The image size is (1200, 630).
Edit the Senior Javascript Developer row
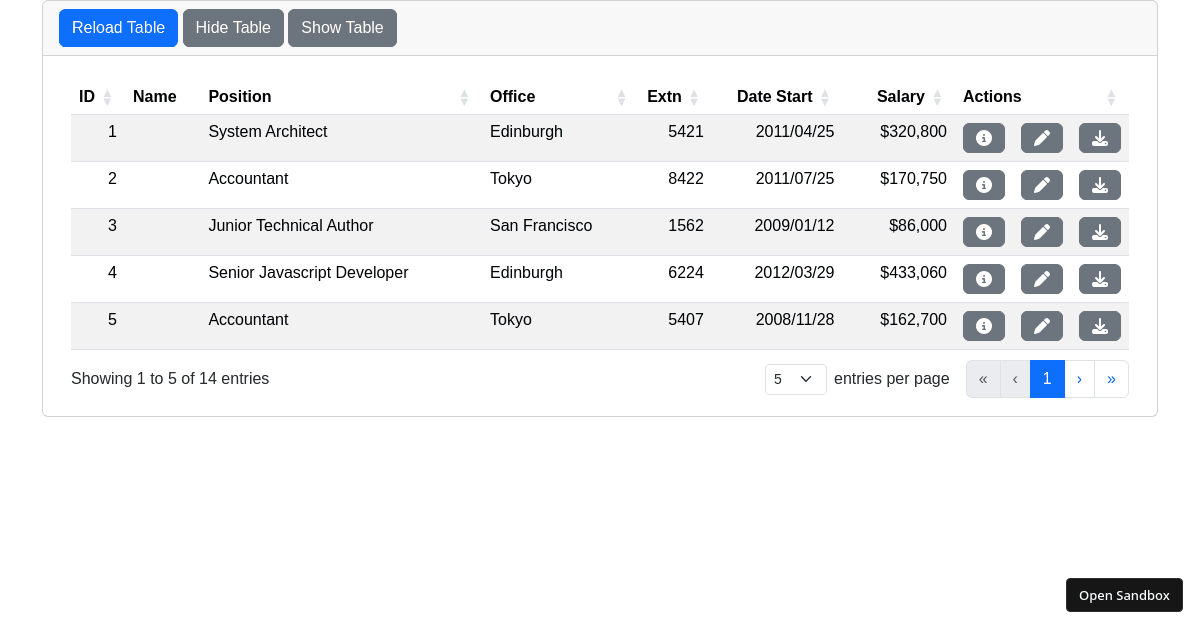click(x=1042, y=279)
